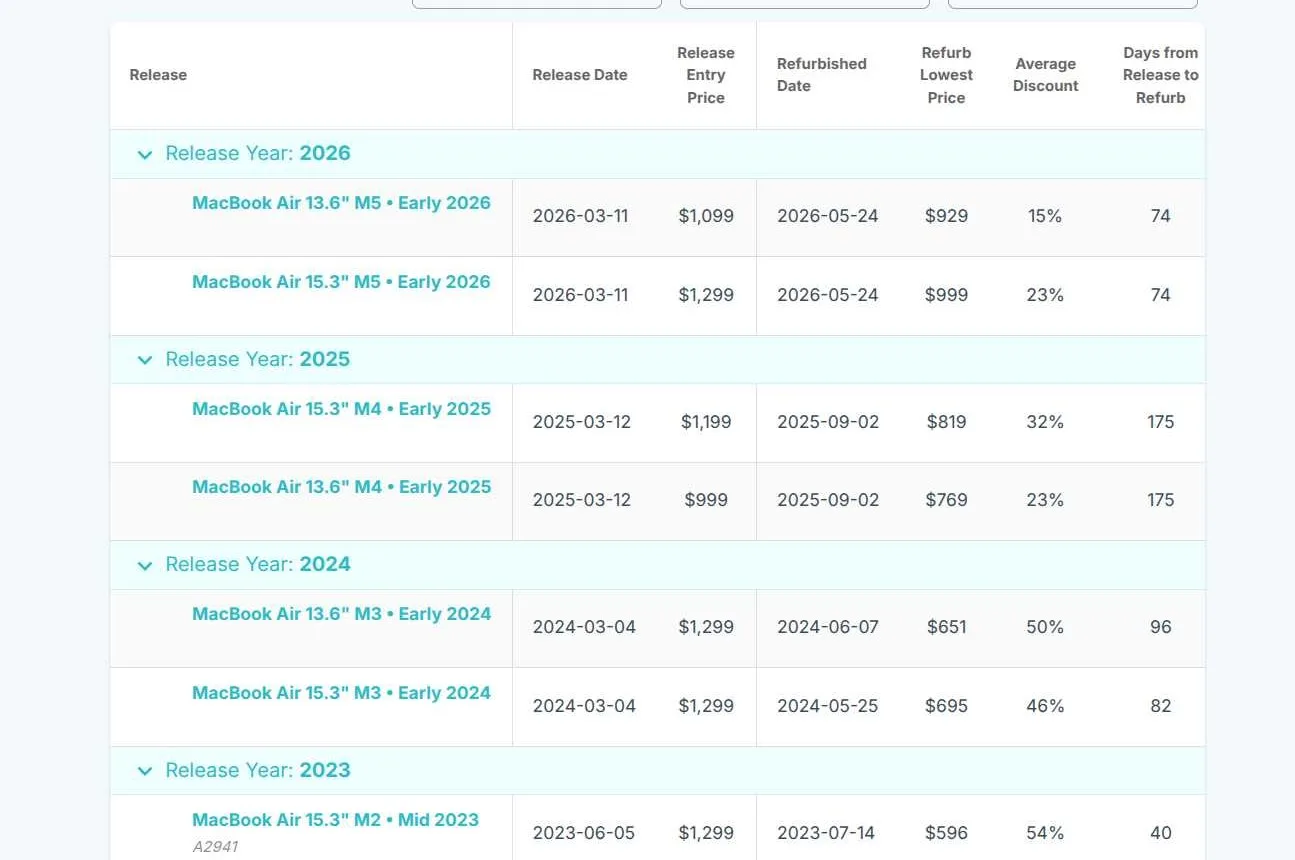This screenshot has height=860, width=1295.
Task: Click the $1,199 release entry price cell
Action: [706, 422]
